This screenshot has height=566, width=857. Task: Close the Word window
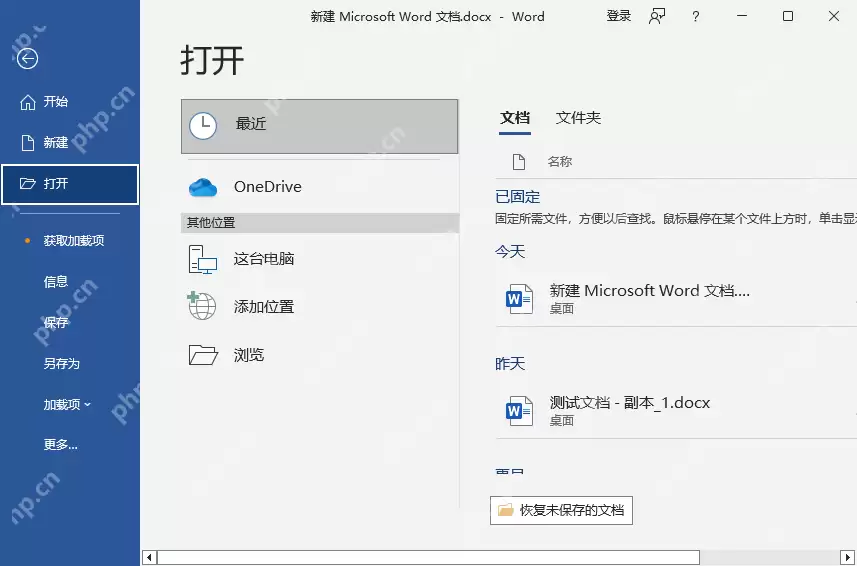(833, 16)
